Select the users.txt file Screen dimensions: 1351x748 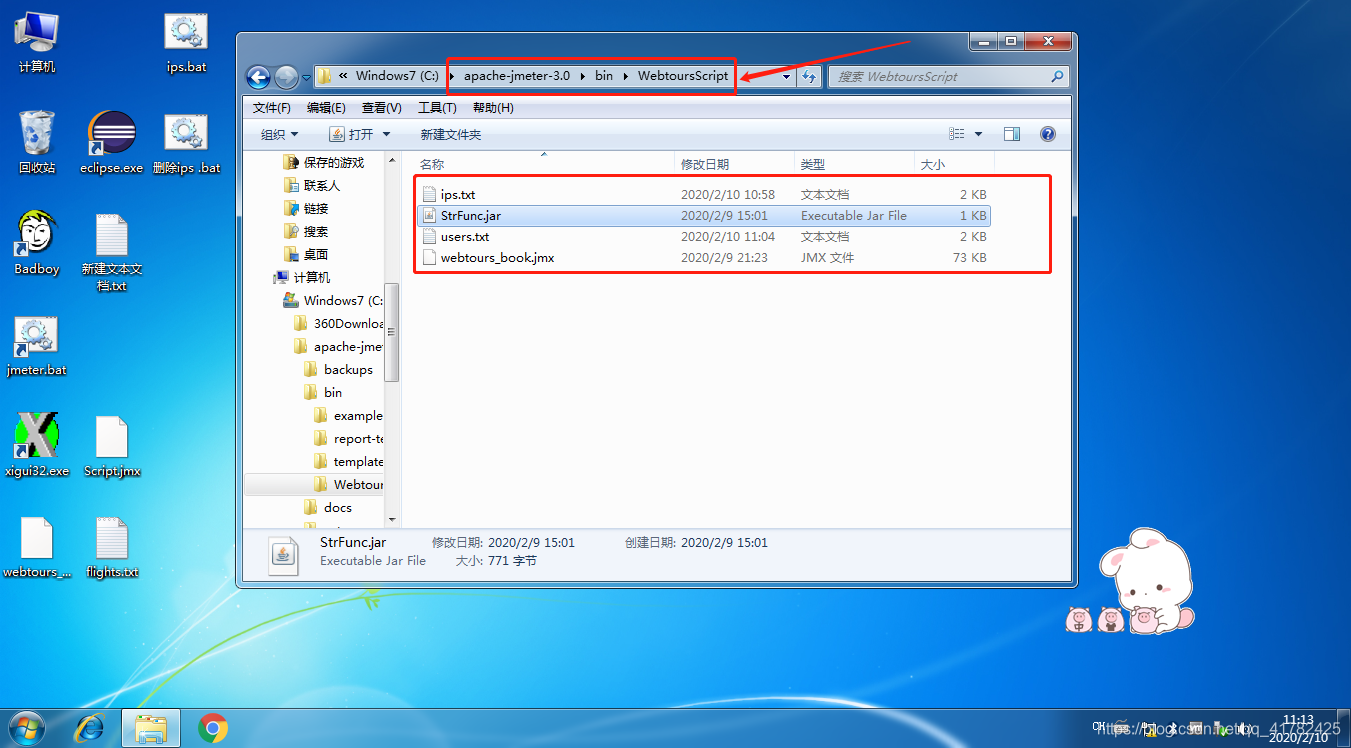coord(703,237)
